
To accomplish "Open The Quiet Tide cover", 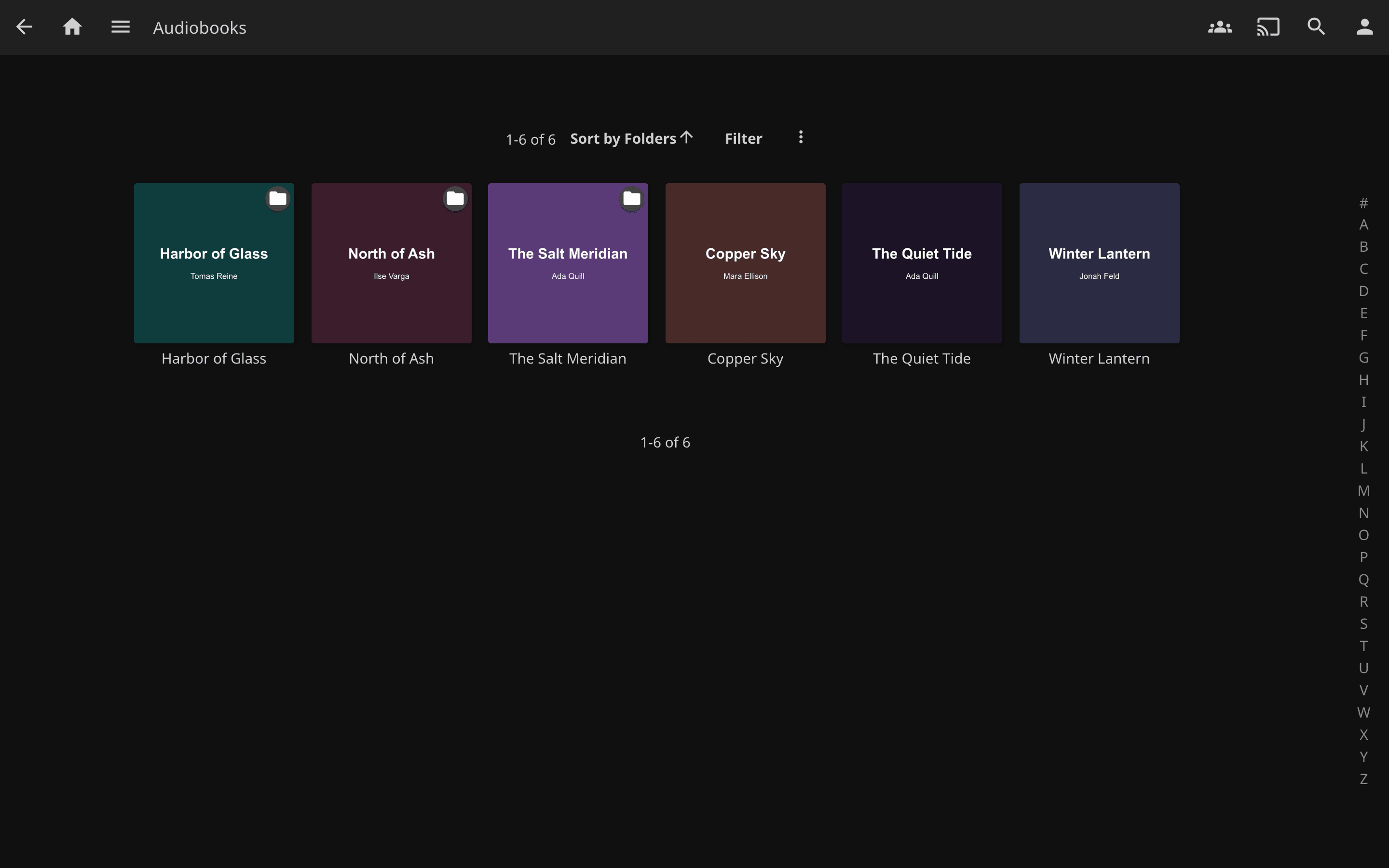I will click(x=922, y=263).
